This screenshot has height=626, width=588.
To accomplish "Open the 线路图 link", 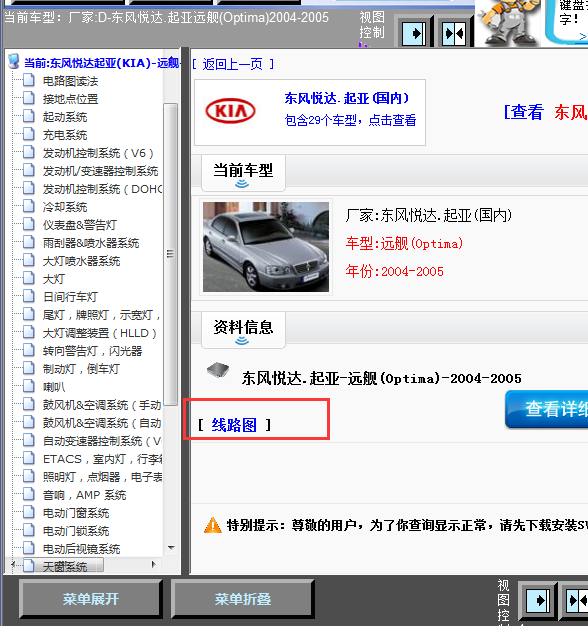I will click(x=234, y=425).
